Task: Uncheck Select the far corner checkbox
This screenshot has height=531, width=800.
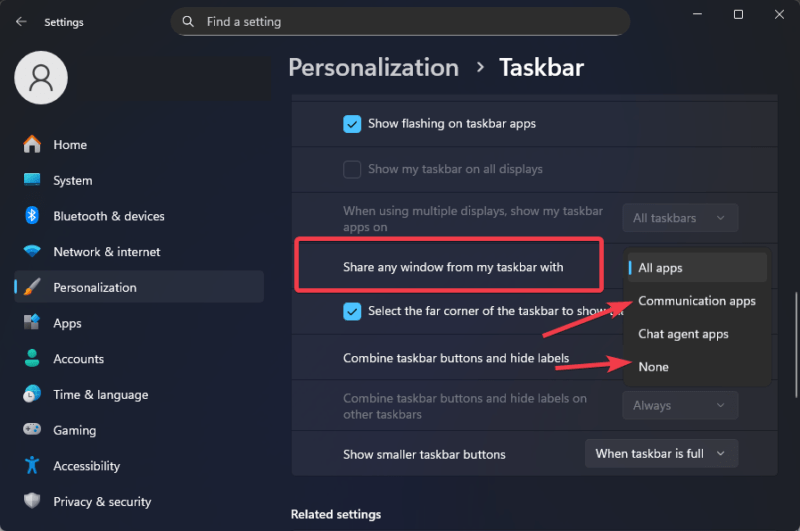Action: pyautogui.click(x=352, y=311)
